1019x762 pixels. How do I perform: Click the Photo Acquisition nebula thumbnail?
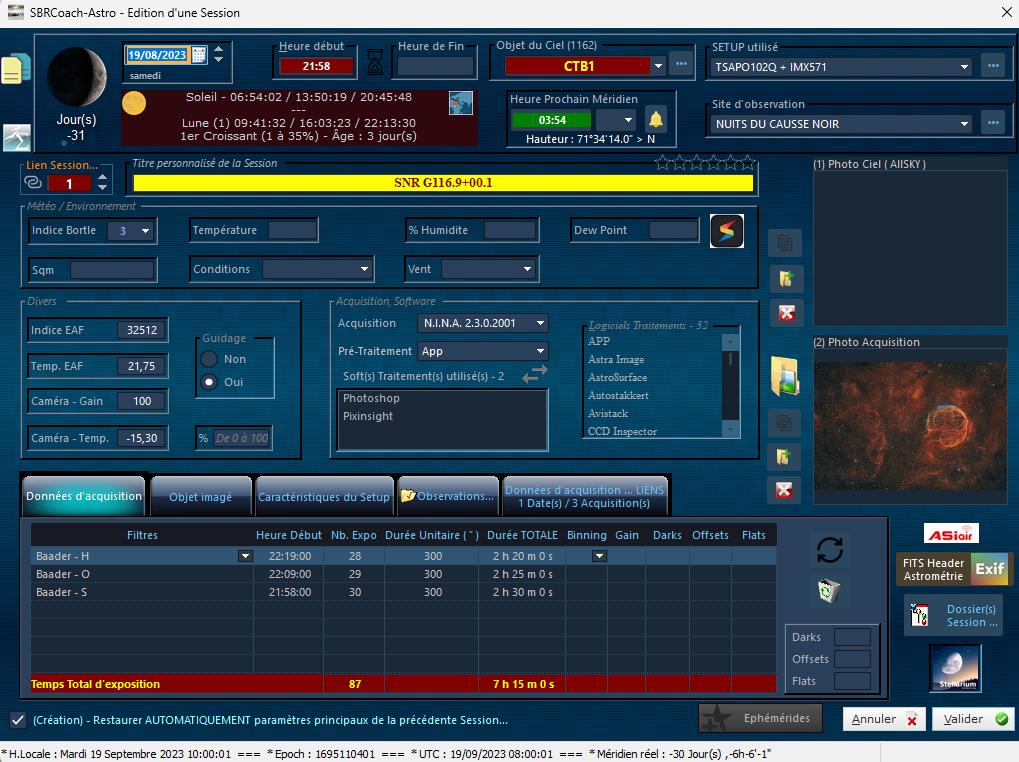coord(910,426)
